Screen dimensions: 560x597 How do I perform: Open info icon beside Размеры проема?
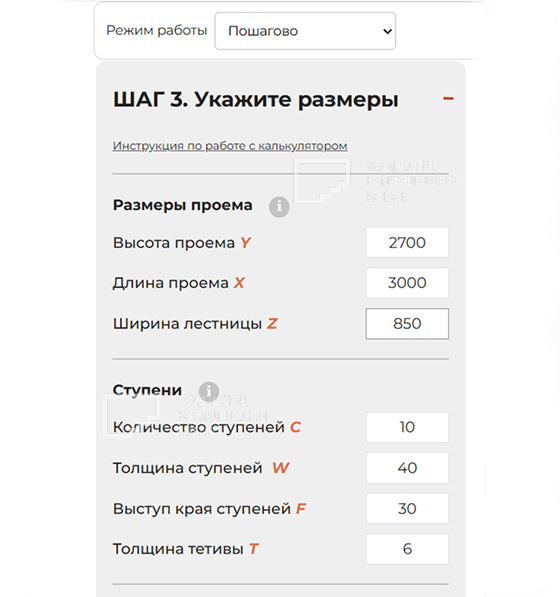point(279,207)
